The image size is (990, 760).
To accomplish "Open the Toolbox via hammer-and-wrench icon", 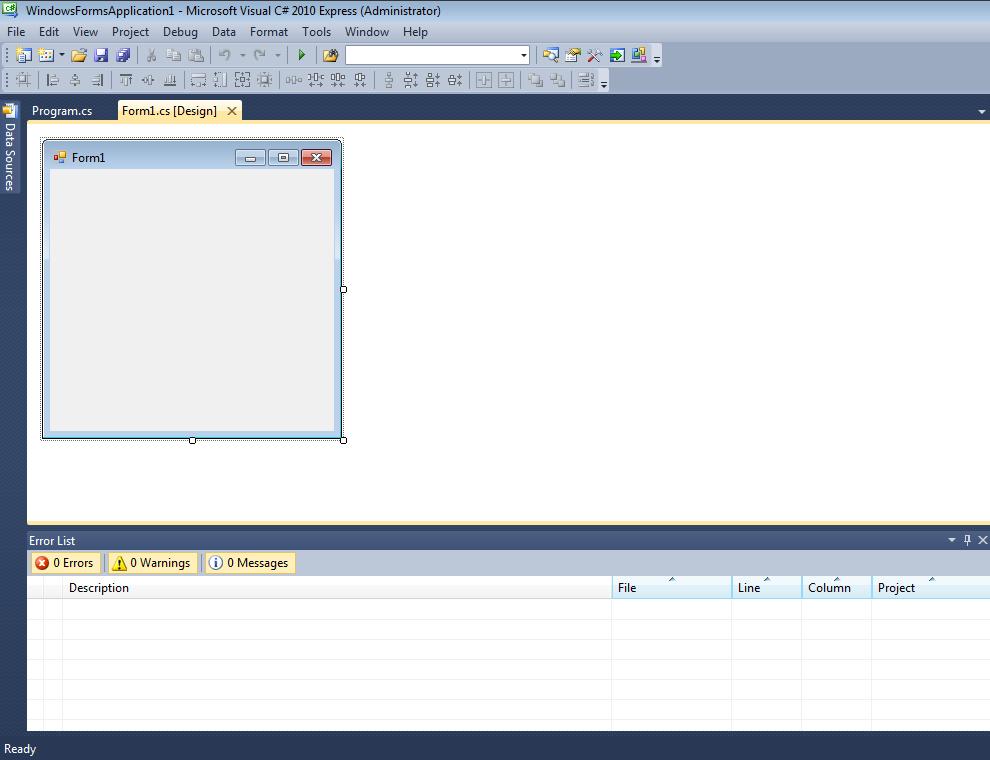I will 595,56.
